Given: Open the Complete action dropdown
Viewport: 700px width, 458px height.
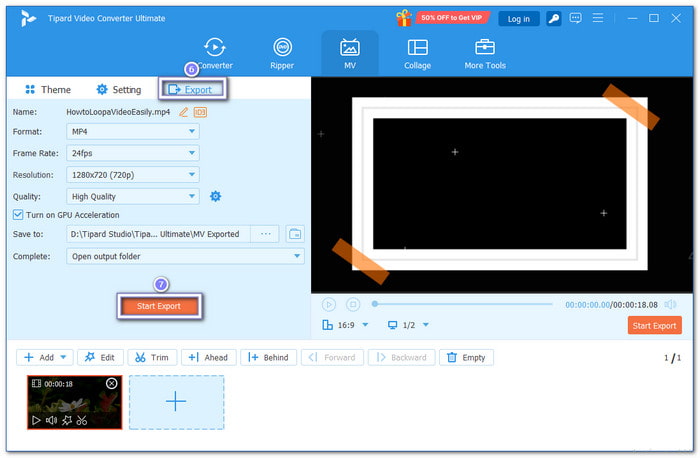Looking at the screenshot, I should coord(185,256).
